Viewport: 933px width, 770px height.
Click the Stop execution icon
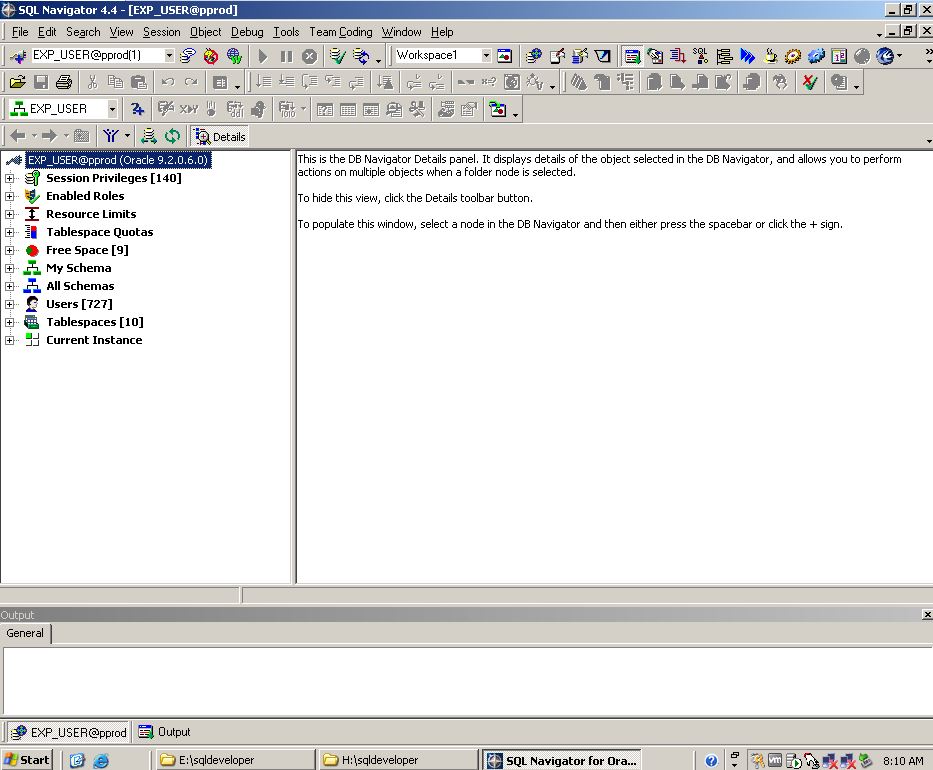click(x=309, y=57)
